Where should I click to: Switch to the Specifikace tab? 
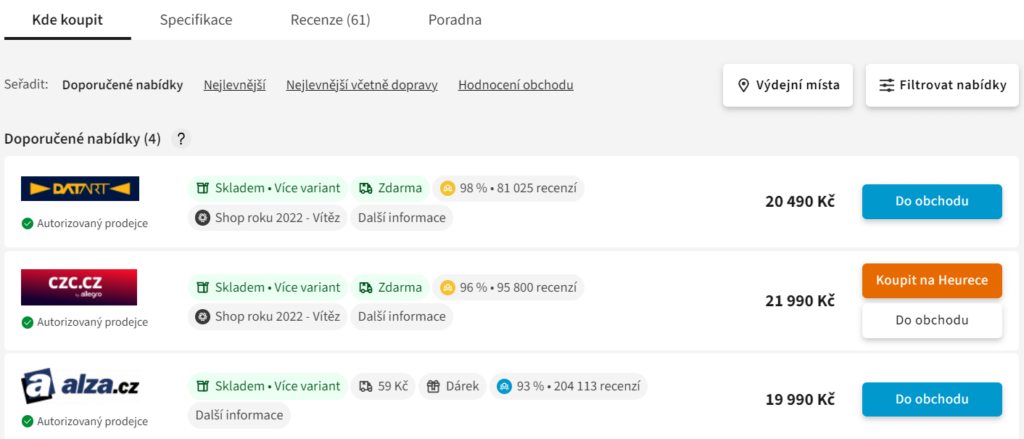point(196,20)
